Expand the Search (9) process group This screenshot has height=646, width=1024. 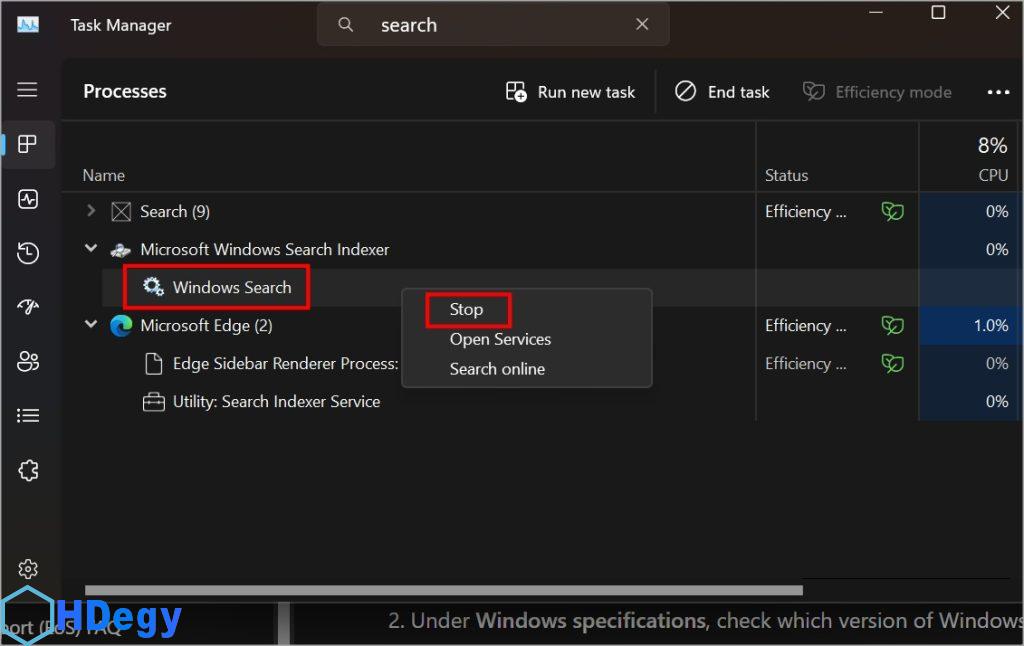tap(91, 211)
